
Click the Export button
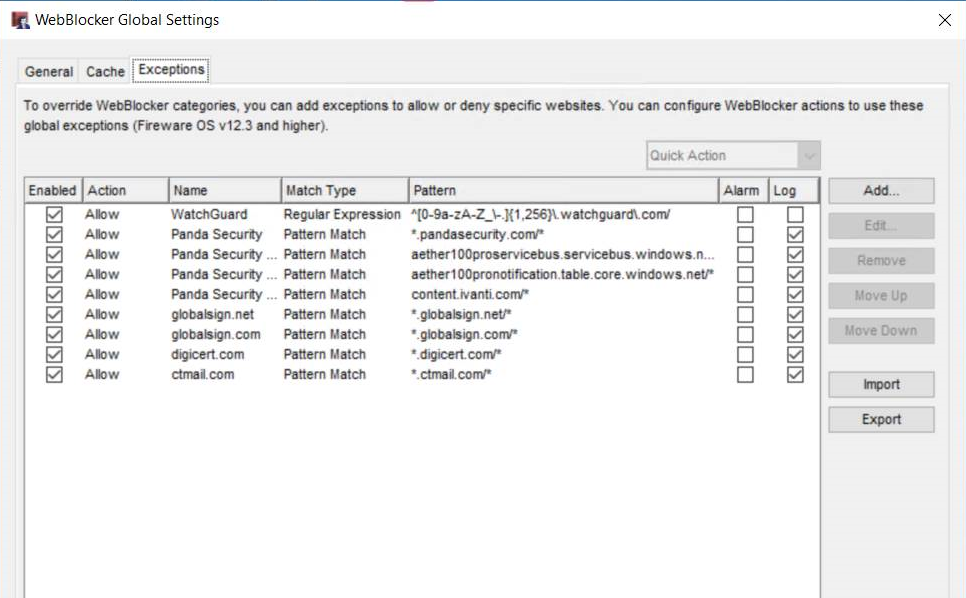[x=880, y=419]
